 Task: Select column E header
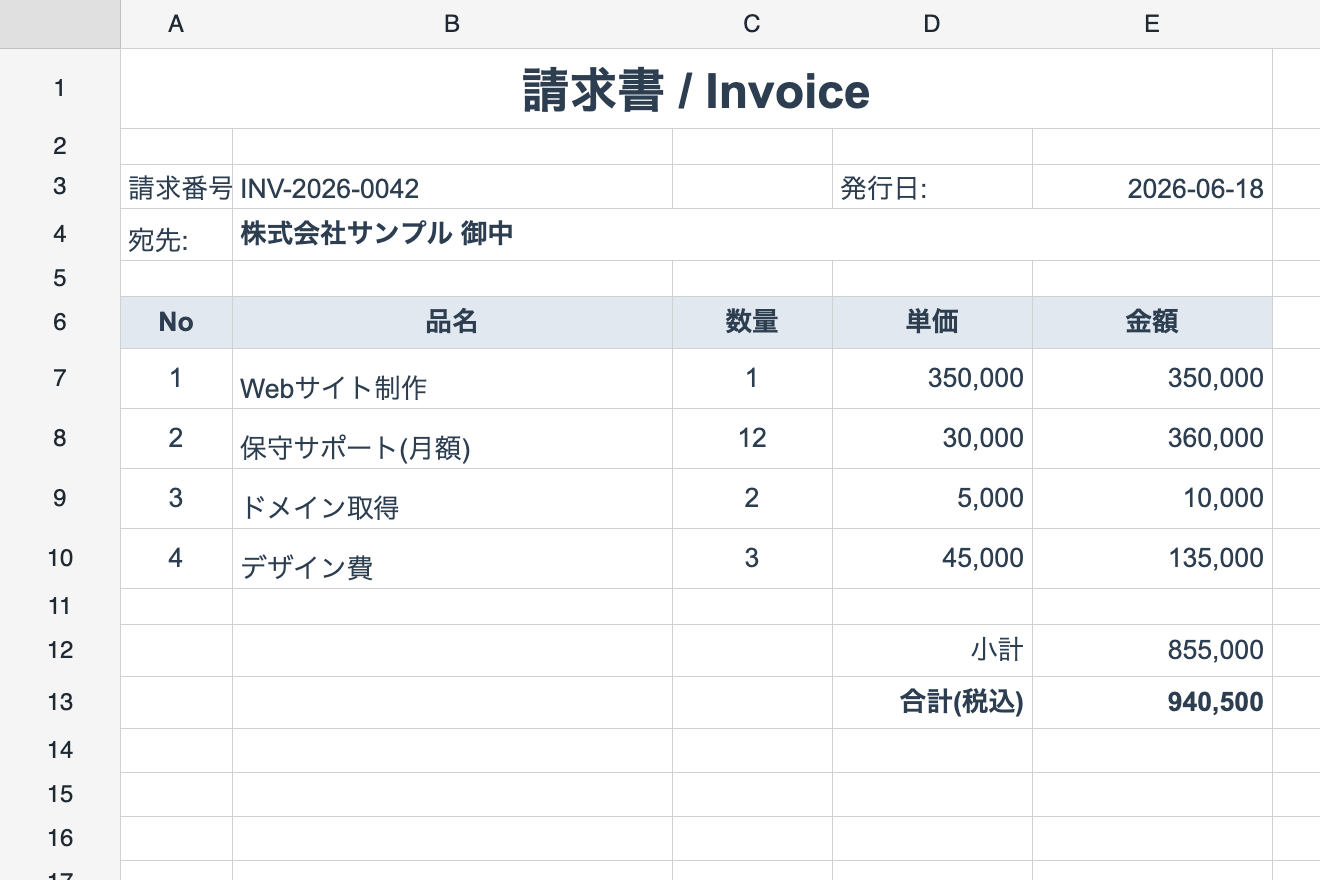(1152, 24)
